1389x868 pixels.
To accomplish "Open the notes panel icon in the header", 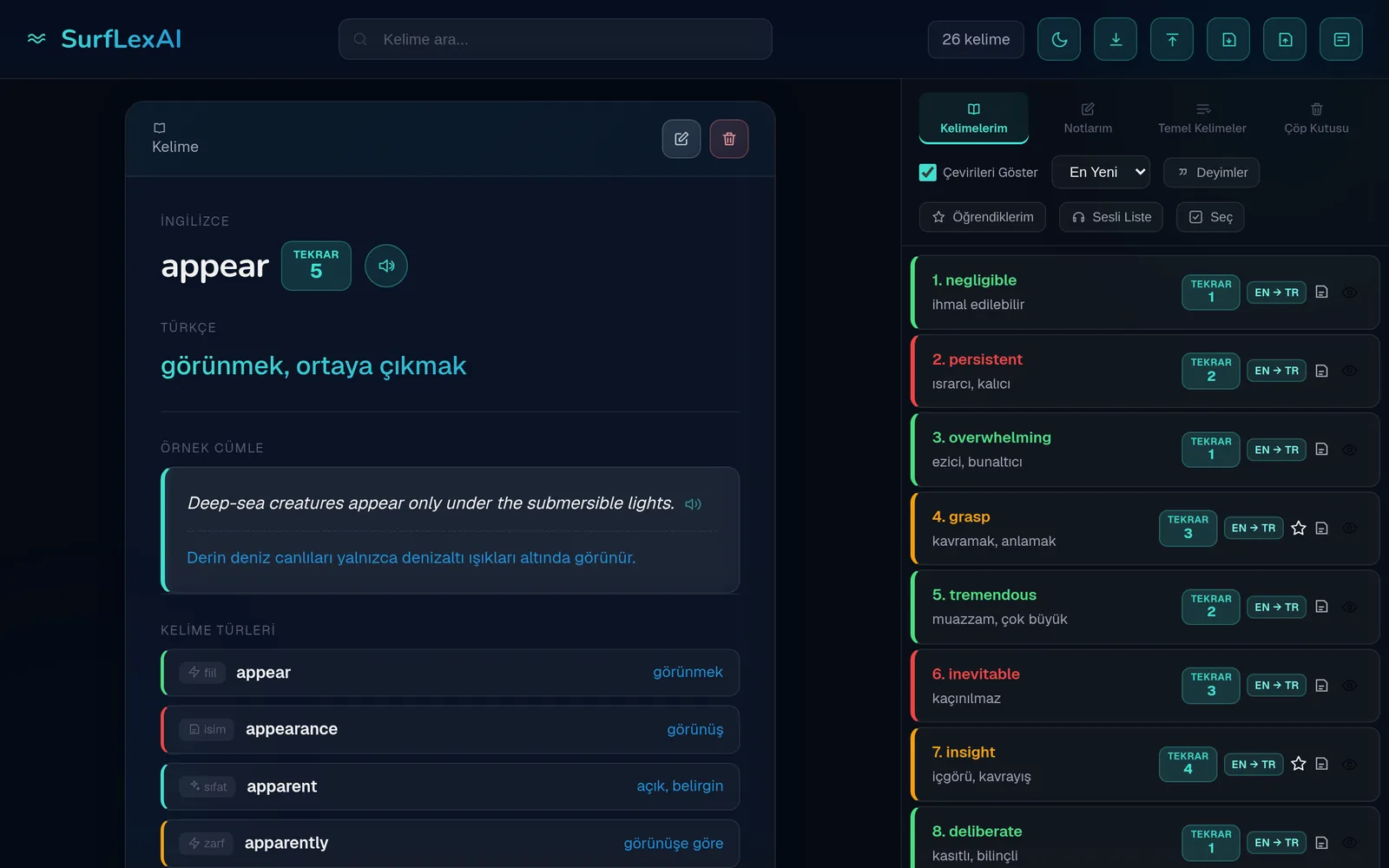I will [1341, 39].
